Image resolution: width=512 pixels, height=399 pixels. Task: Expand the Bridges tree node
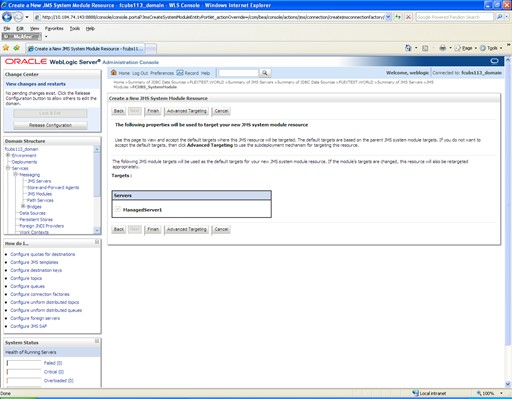coord(23,206)
